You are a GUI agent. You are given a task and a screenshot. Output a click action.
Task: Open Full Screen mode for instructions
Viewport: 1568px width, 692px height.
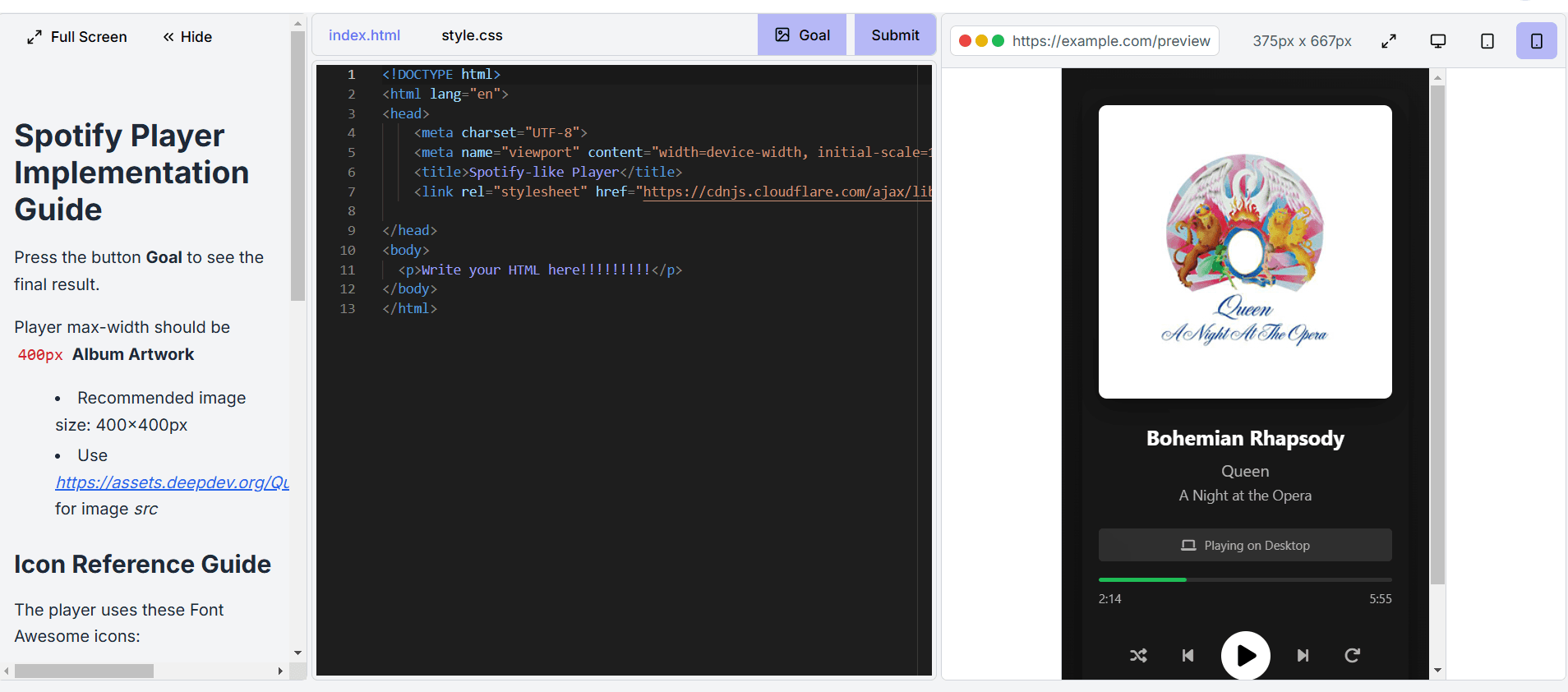(x=76, y=37)
